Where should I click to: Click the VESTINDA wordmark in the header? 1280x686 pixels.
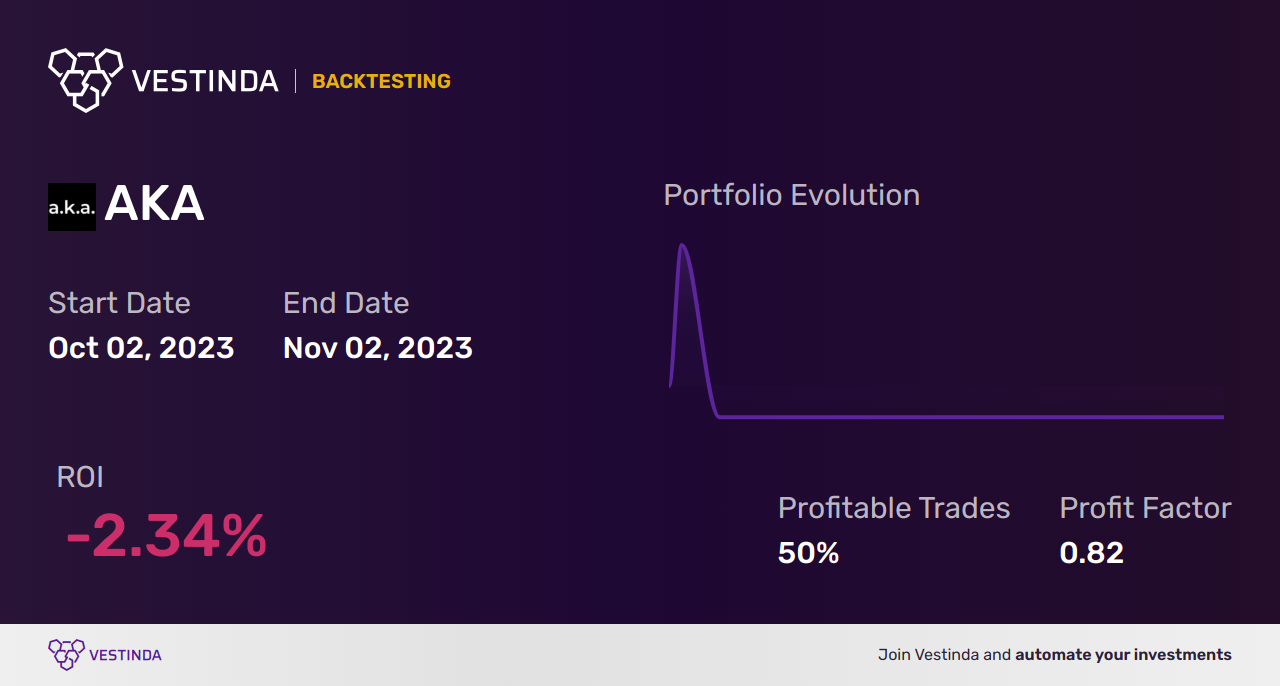point(205,81)
